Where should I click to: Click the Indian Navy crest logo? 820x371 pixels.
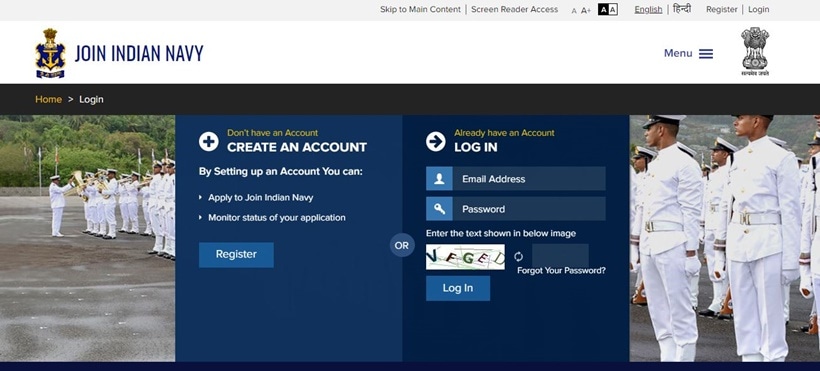[x=50, y=53]
